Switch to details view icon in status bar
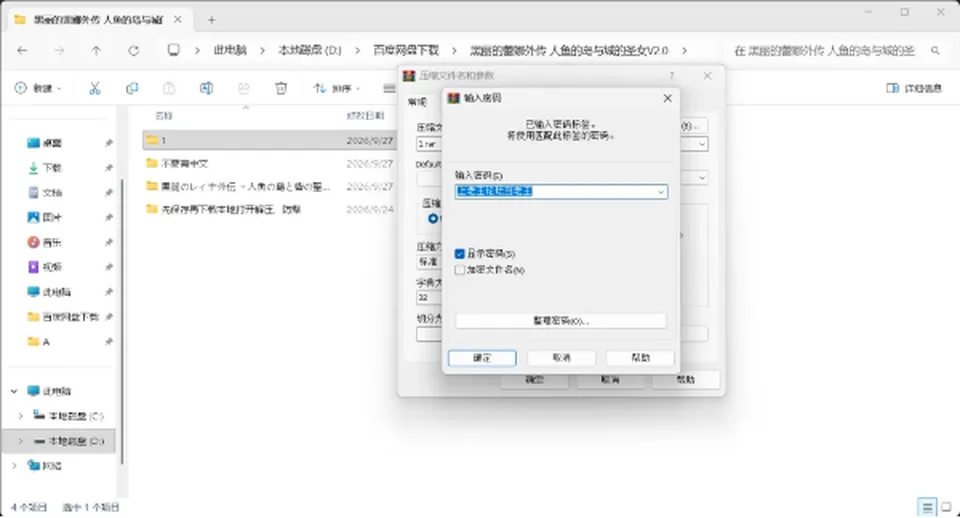960x518 pixels. (927, 507)
